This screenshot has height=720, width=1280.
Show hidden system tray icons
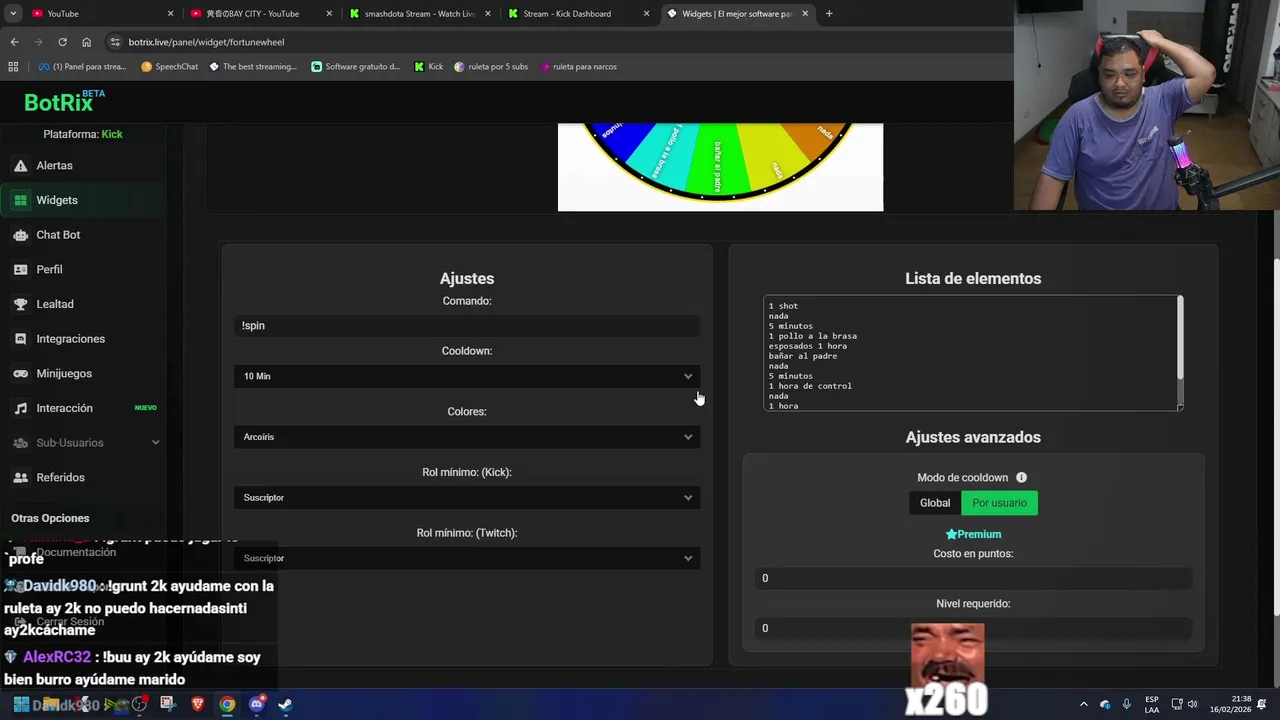tap(1083, 704)
